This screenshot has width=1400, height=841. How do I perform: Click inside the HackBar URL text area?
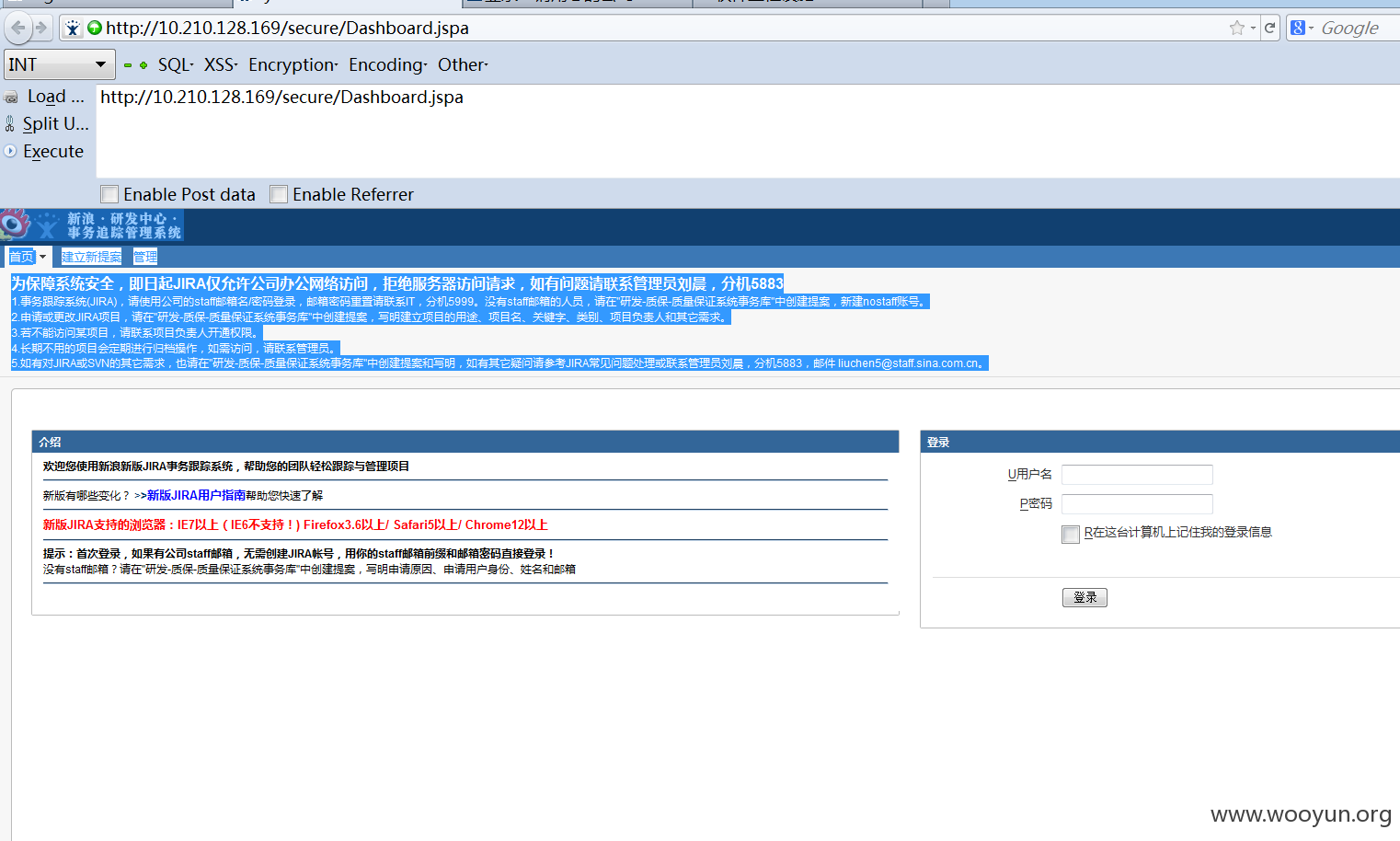[747, 131]
